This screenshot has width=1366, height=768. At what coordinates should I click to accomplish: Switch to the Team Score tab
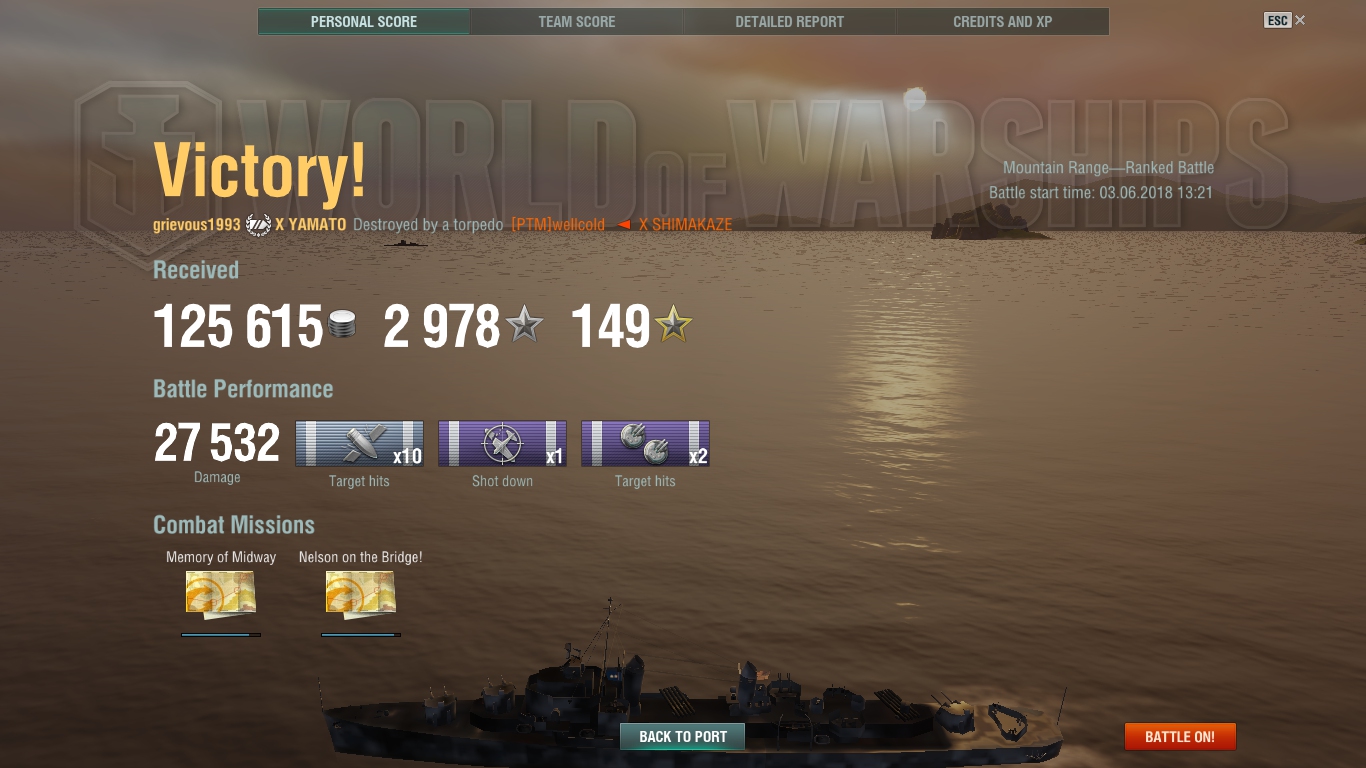pos(577,21)
